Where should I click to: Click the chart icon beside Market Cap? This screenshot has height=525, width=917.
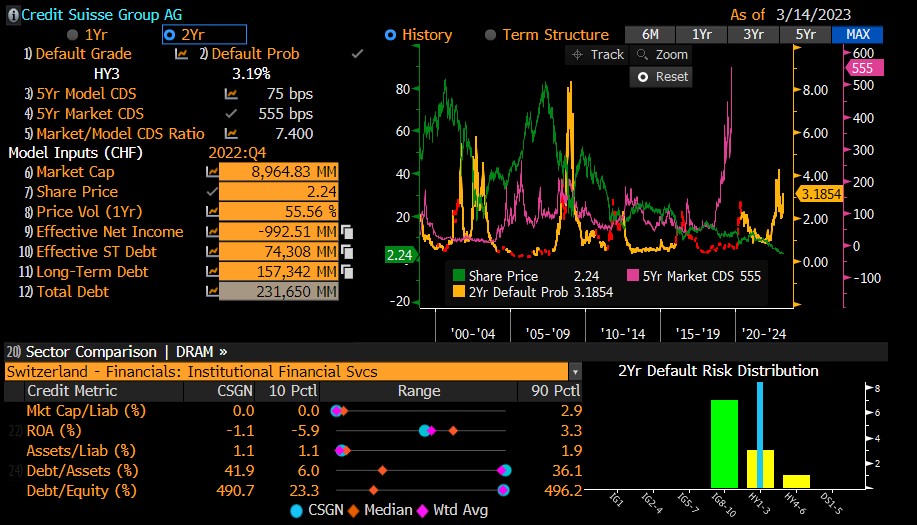click(212, 172)
